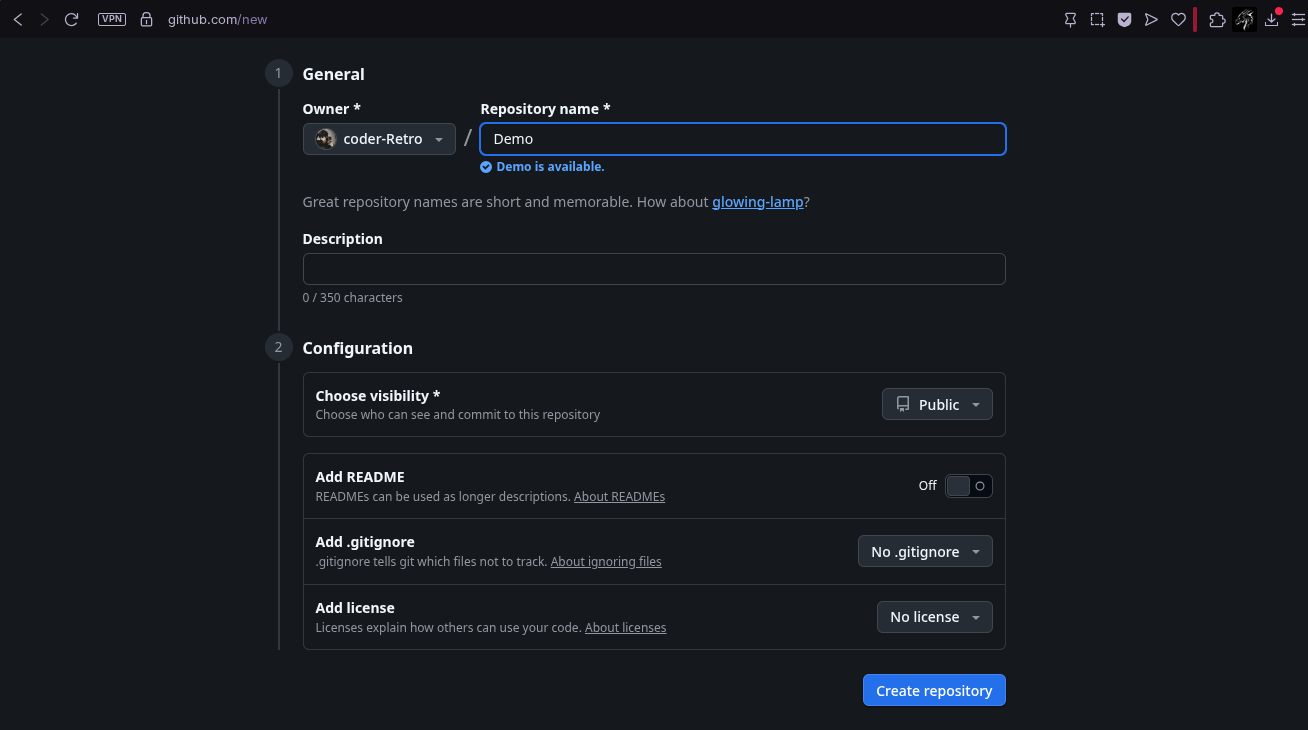Open the extensions puzzle icon

coord(1217,19)
